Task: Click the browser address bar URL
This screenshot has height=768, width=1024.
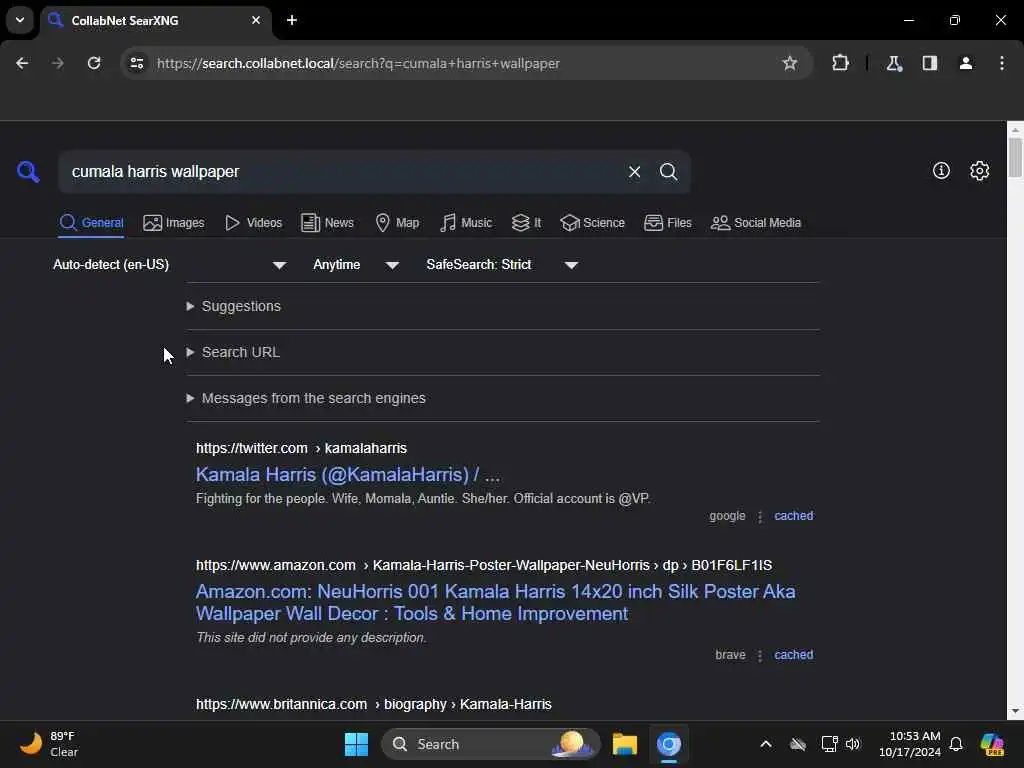Action: tap(358, 63)
